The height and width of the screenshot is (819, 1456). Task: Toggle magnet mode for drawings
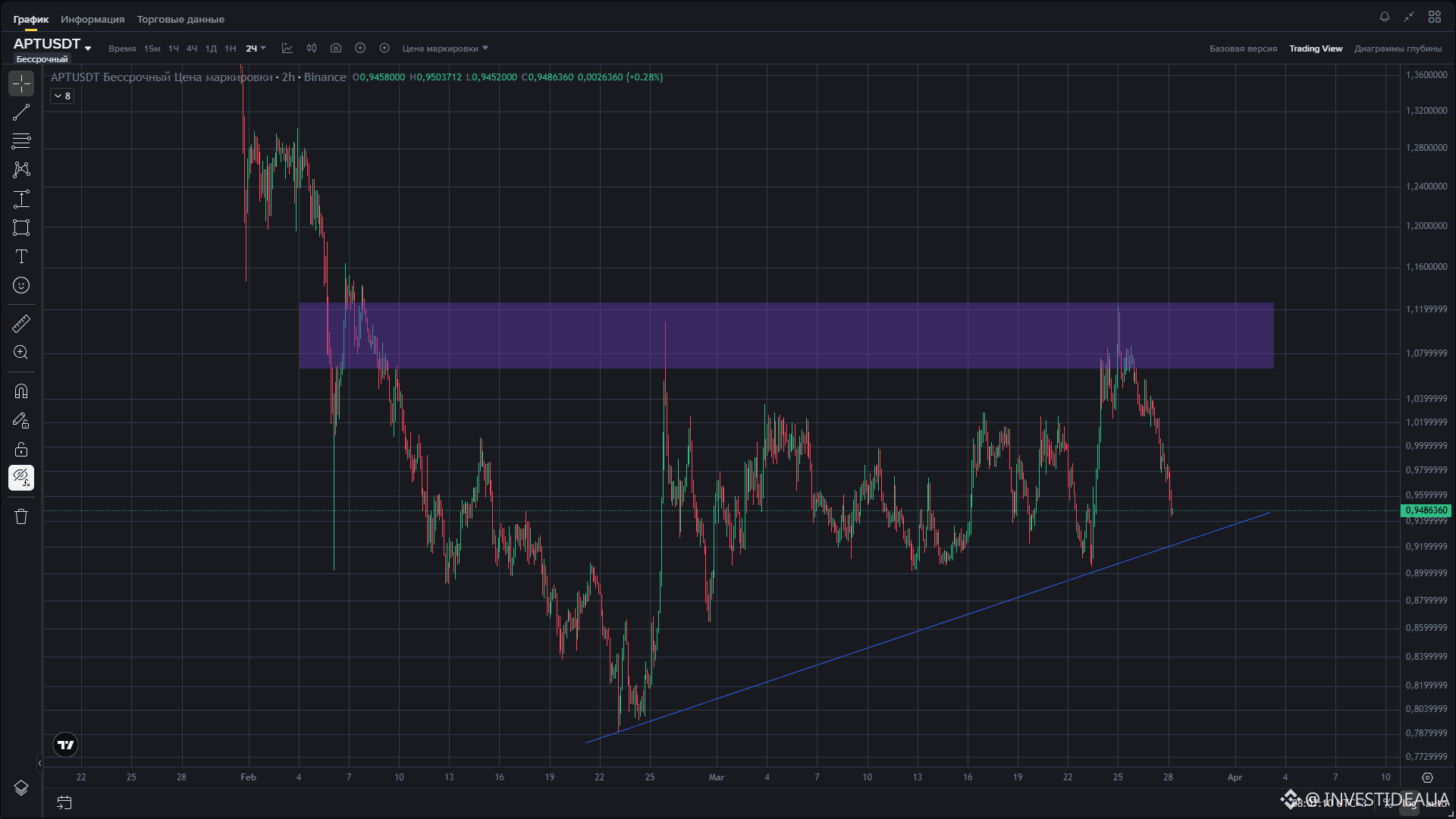click(21, 391)
